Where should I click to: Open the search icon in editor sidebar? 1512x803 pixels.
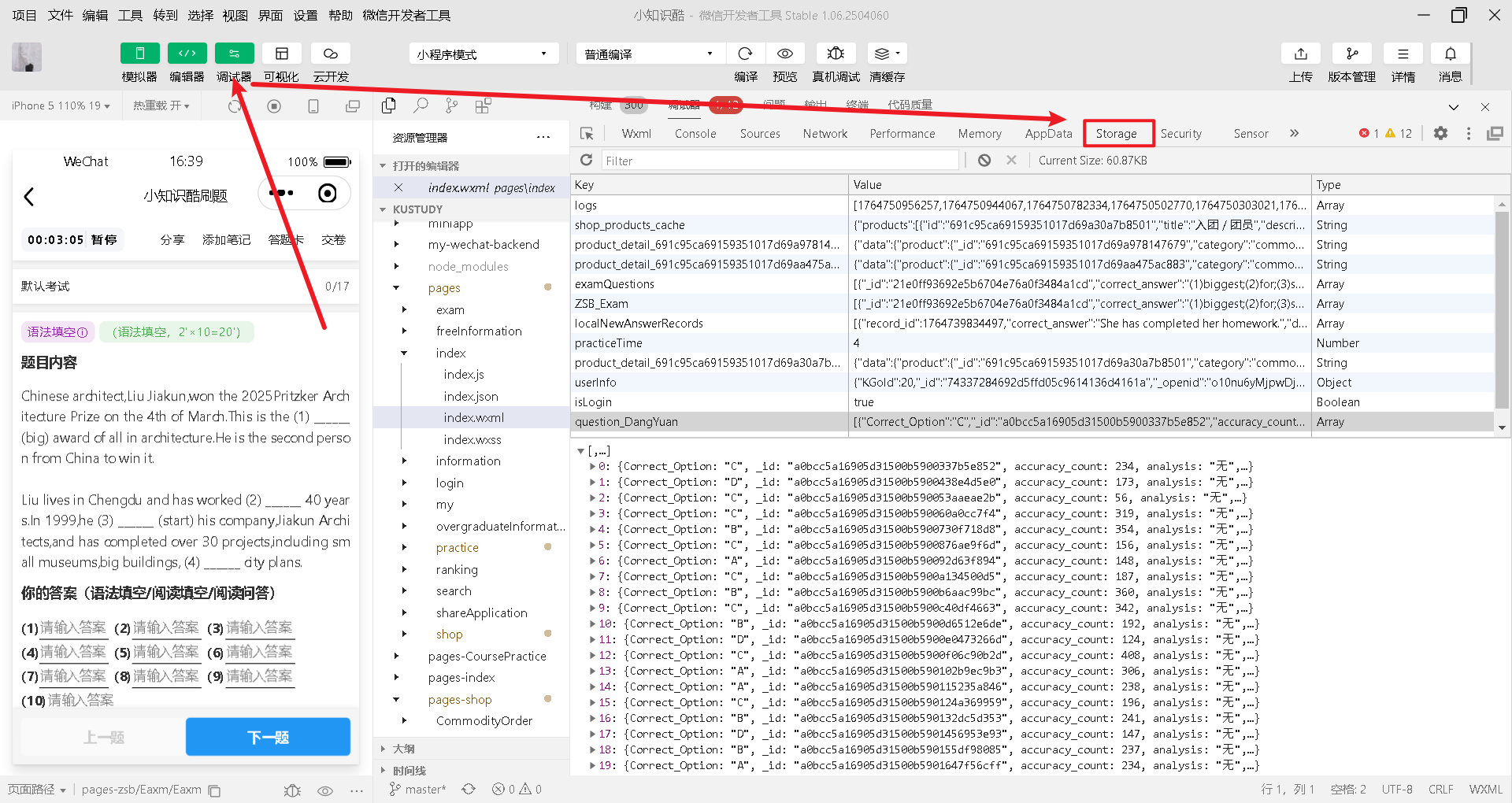click(421, 105)
